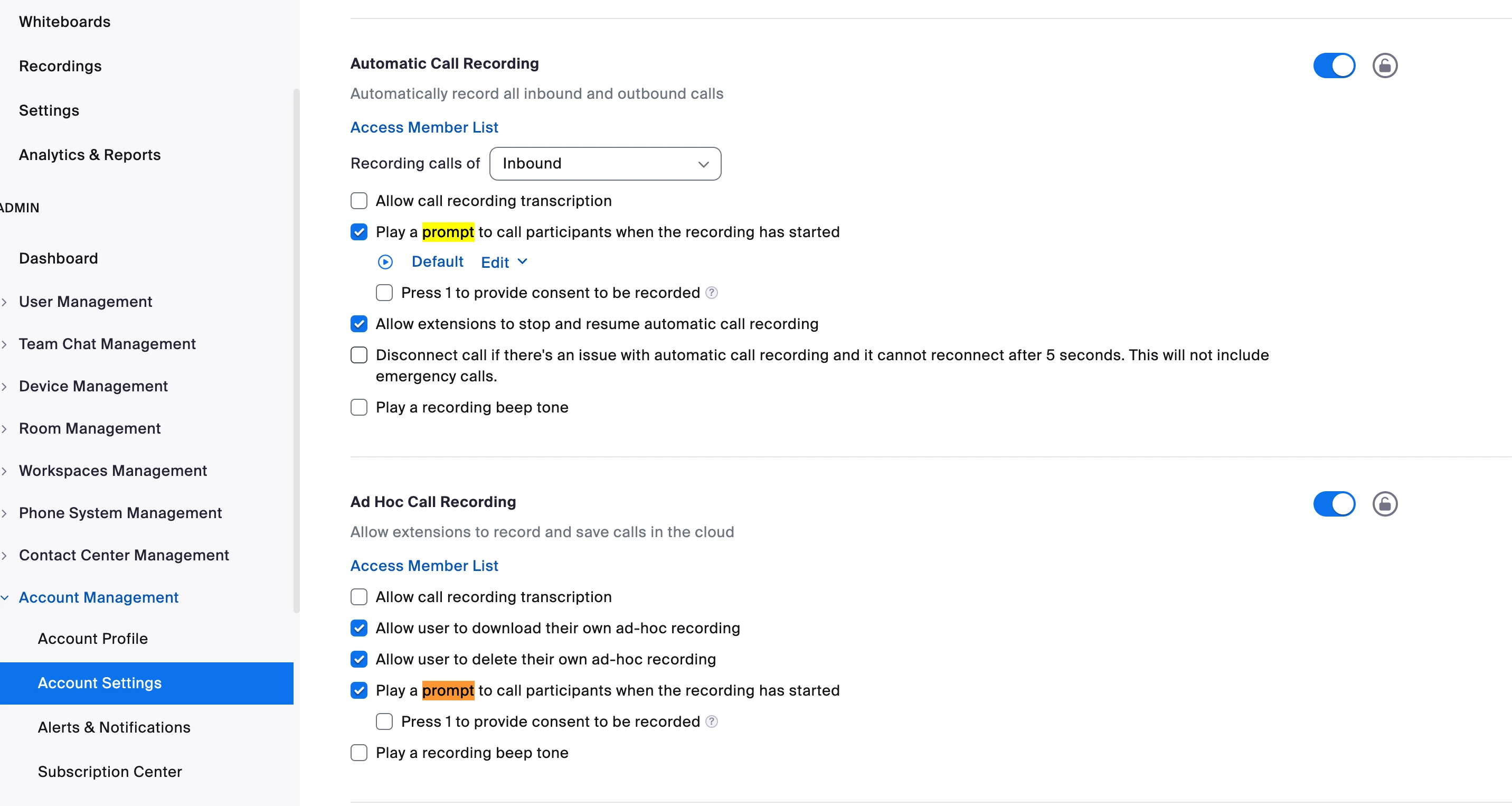Open Access Member List under Automatic Call Recording
1512x806 pixels.
(424, 127)
